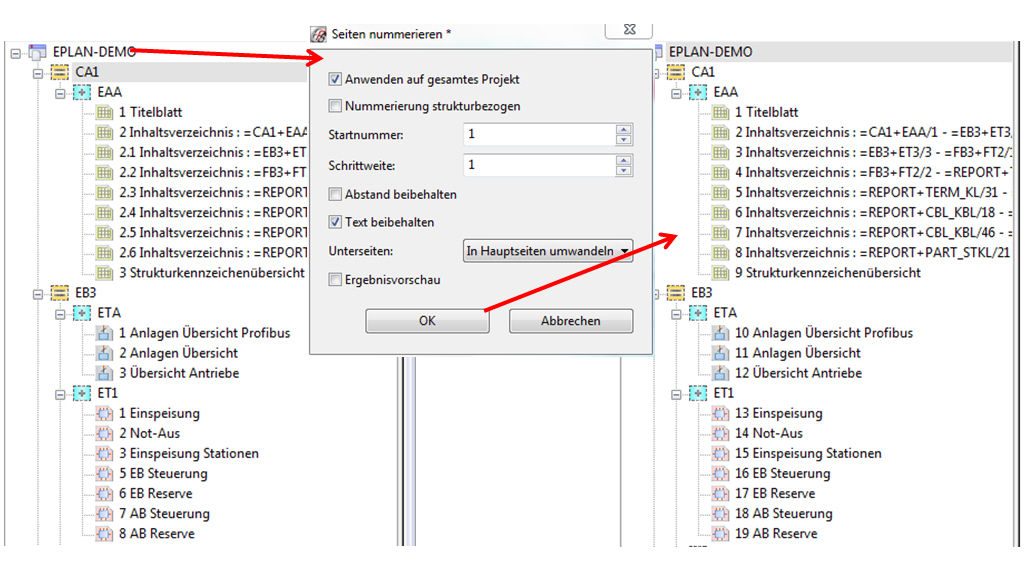
Task: Increase the Startnummer value
Action: pyautogui.click(x=624, y=129)
